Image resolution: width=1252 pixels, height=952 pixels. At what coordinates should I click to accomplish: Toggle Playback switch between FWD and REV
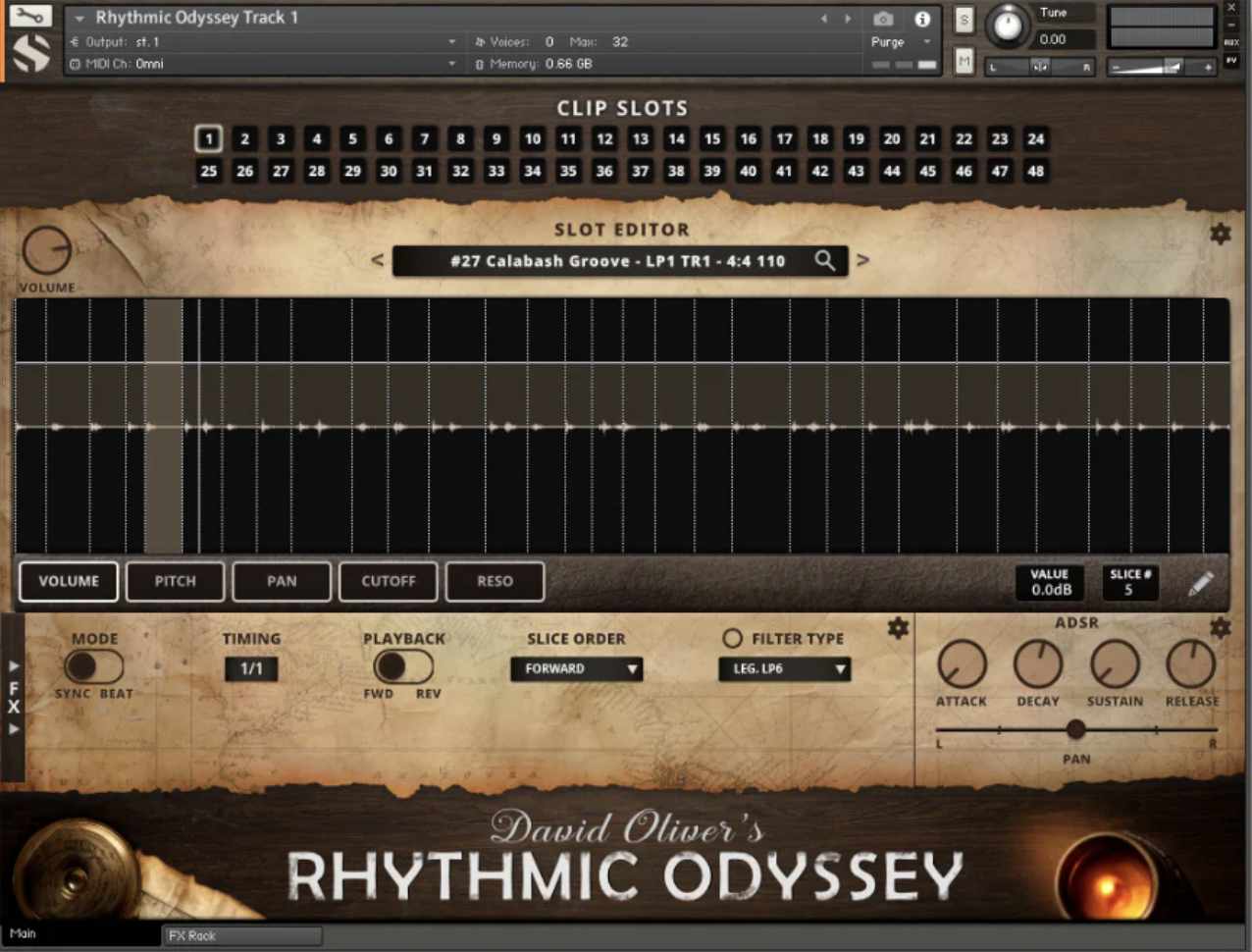pyautogui.click(x=402, y=666)
